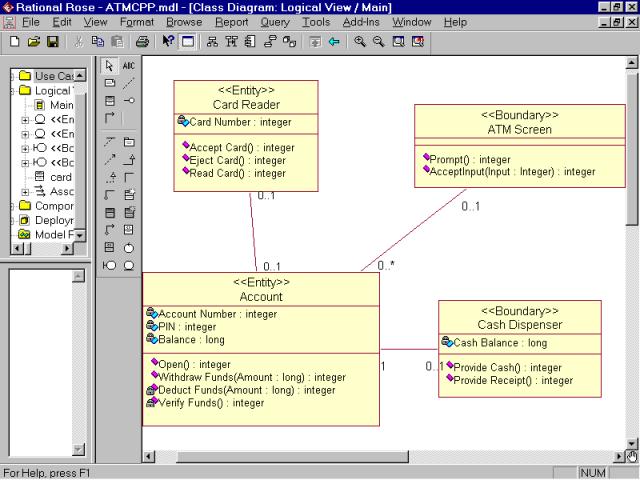This screenshot has width=640, height=480.
Task: Open the Report menu
Action: pyautogui.click(x=232, y=22)
